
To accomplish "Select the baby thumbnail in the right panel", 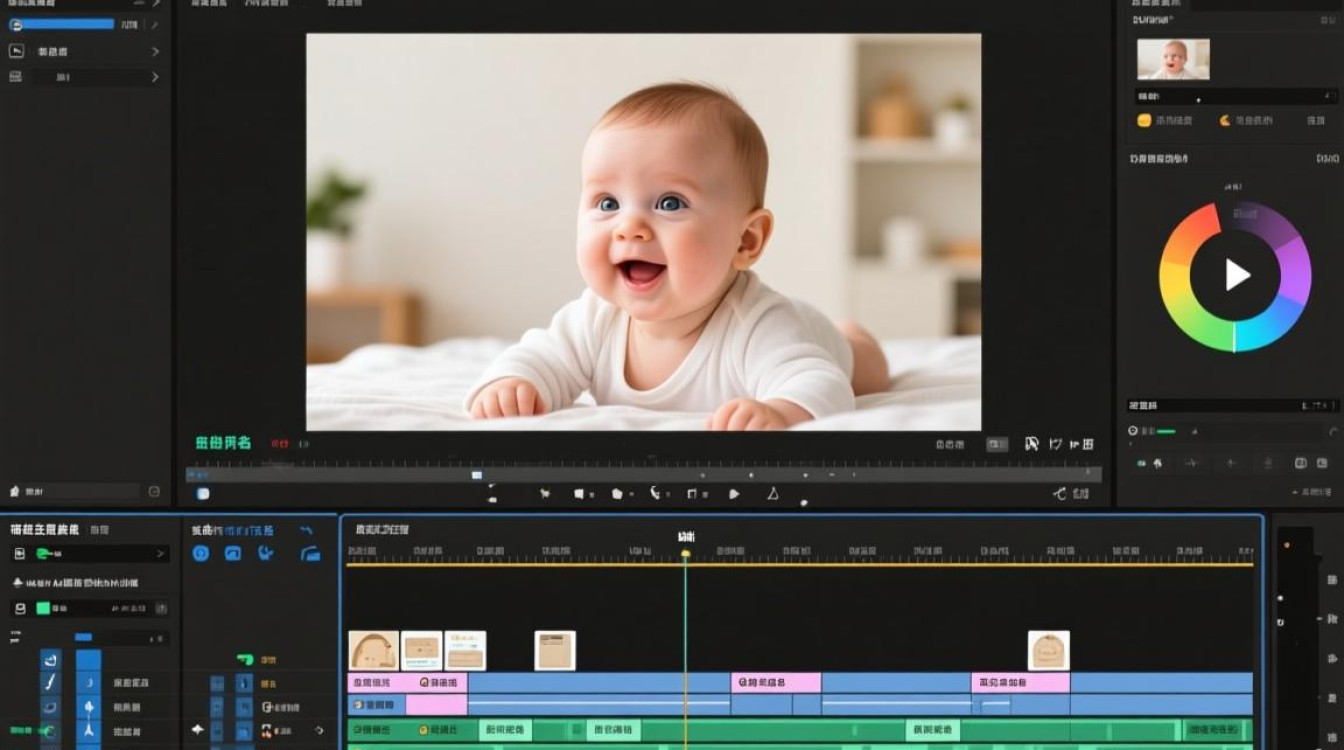I will click(1173, 59).
